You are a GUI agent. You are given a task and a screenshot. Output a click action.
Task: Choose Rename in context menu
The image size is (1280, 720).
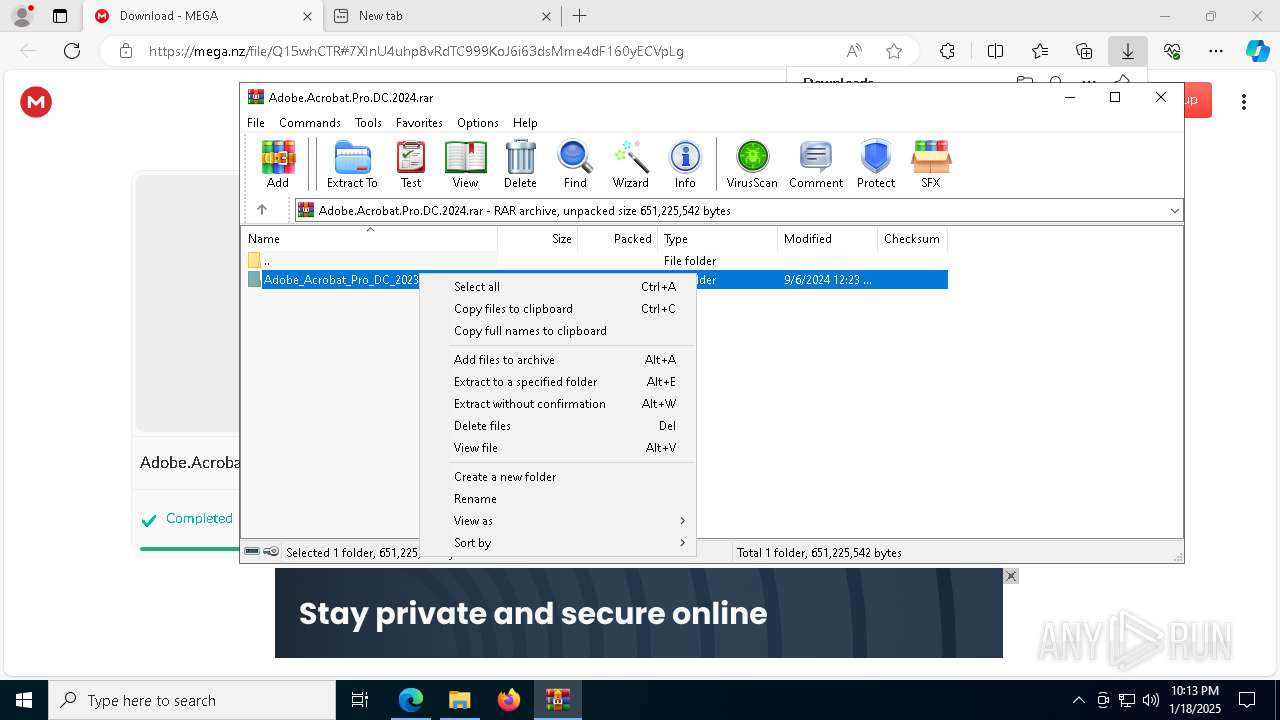coord(557,498)
